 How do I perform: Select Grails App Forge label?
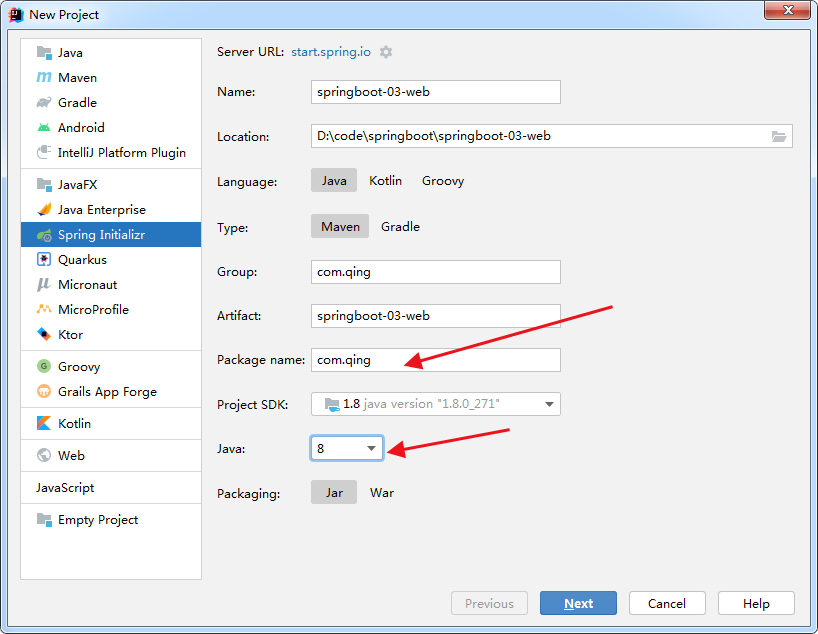coord(107,392)
